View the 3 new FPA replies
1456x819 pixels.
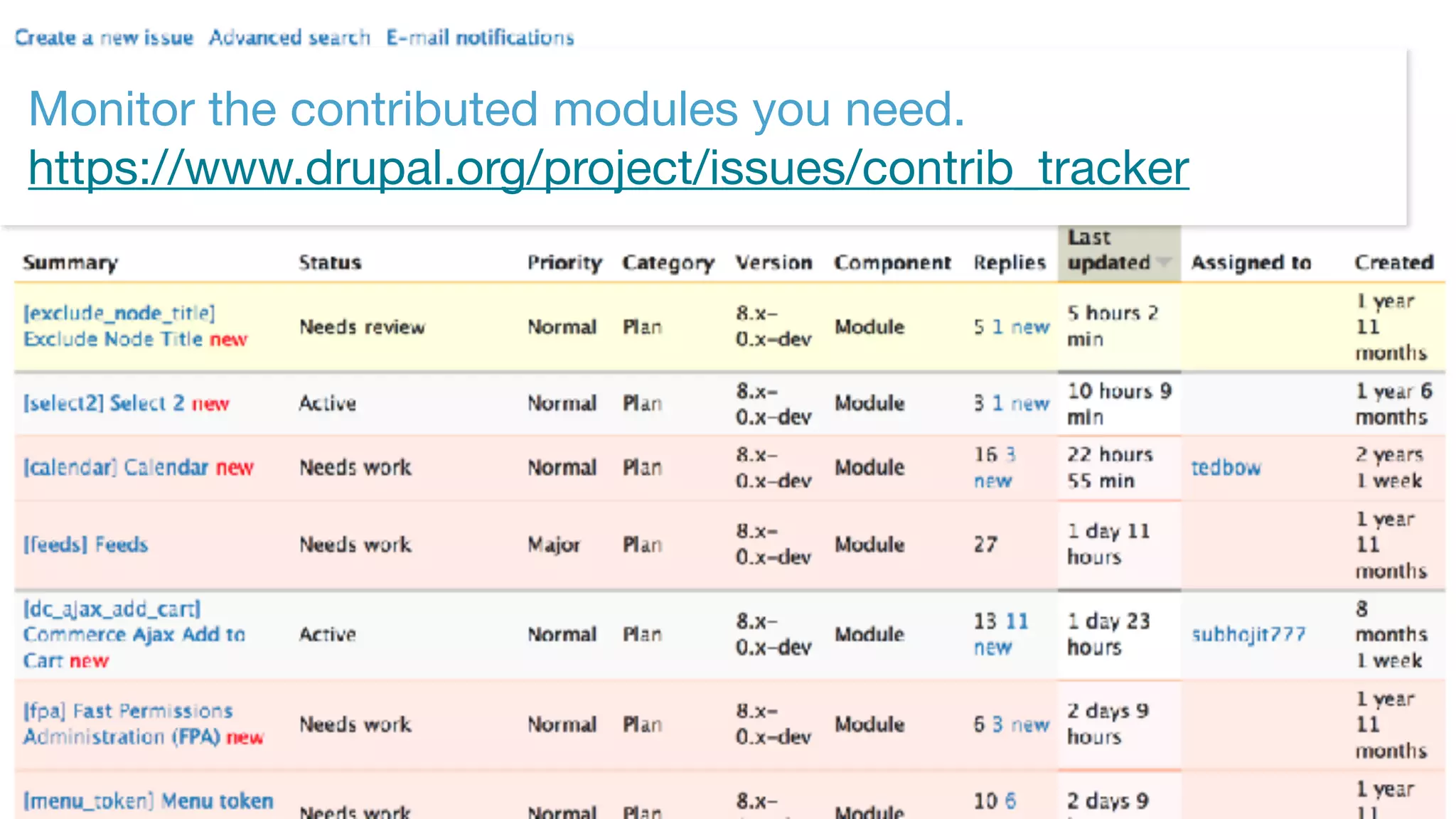1021,724
